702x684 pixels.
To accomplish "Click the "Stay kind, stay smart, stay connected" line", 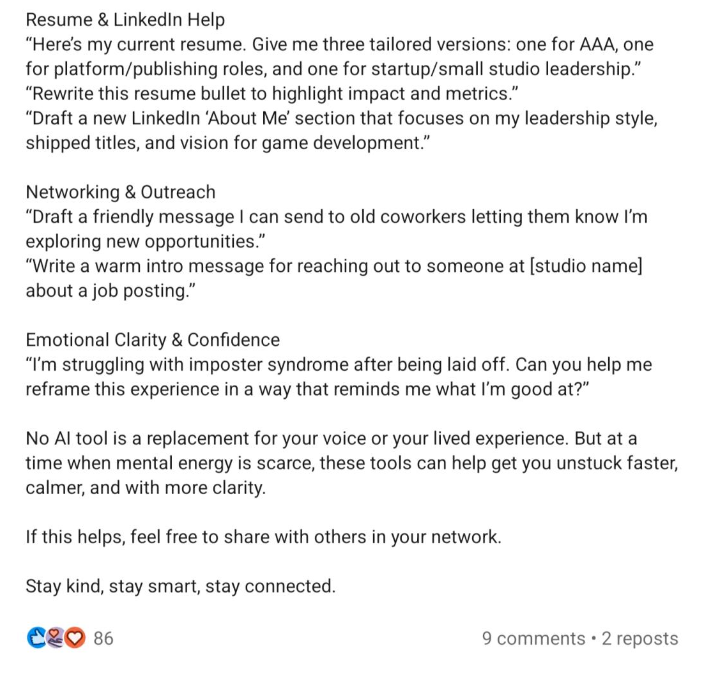I will pyautogui.click(x=180, y=586).
